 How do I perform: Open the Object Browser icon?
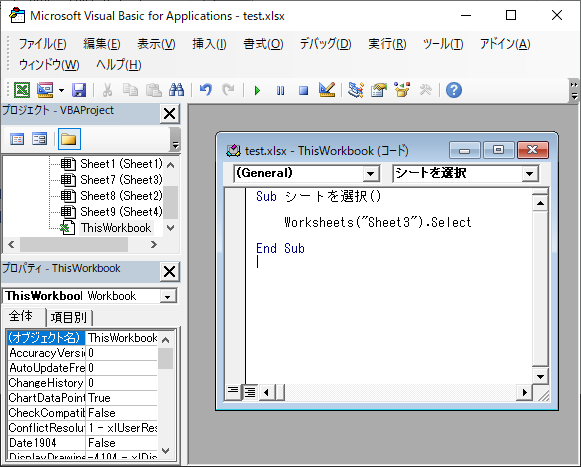click(x=402, y=90)
